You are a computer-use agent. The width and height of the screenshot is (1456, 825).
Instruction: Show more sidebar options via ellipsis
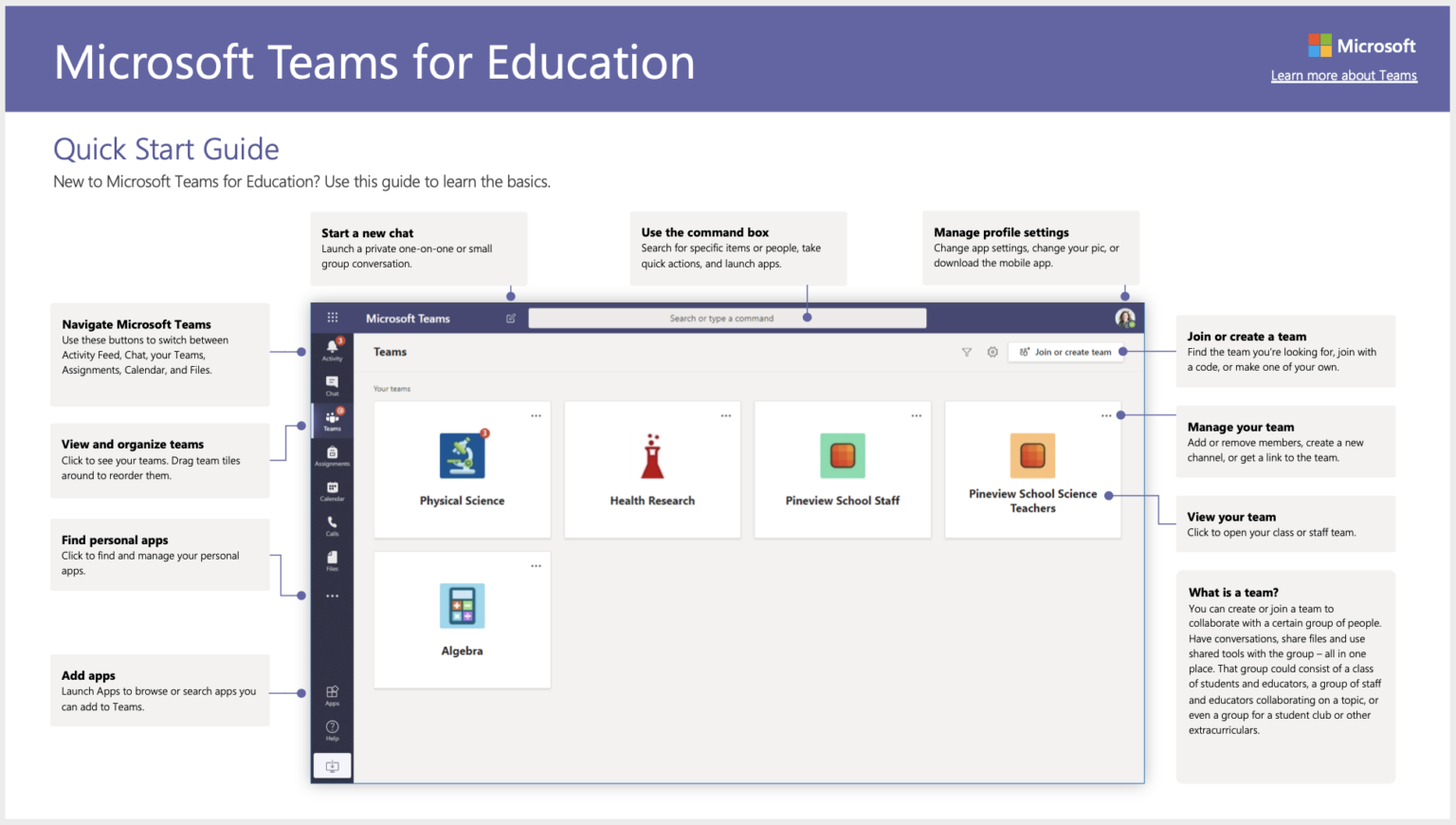(332, 596)
